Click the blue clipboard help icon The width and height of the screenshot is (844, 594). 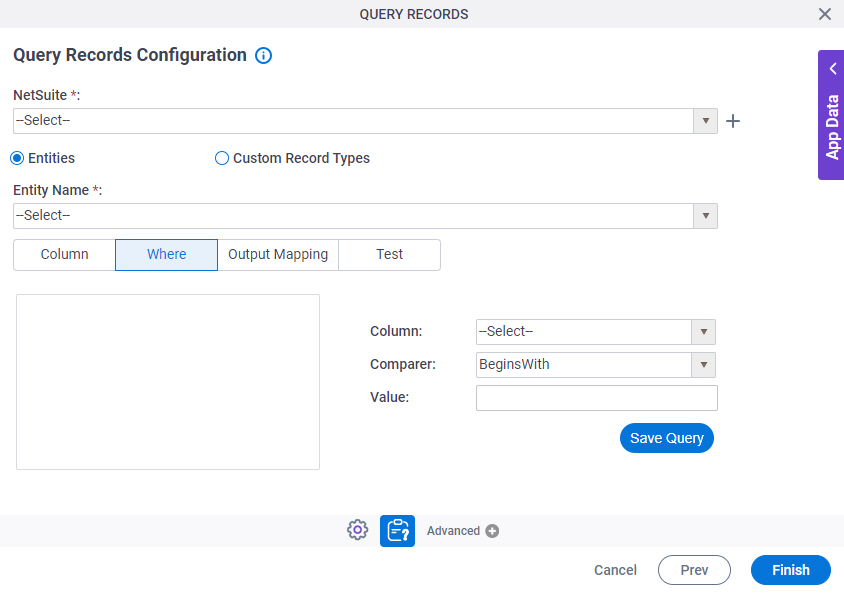[397, 530]
